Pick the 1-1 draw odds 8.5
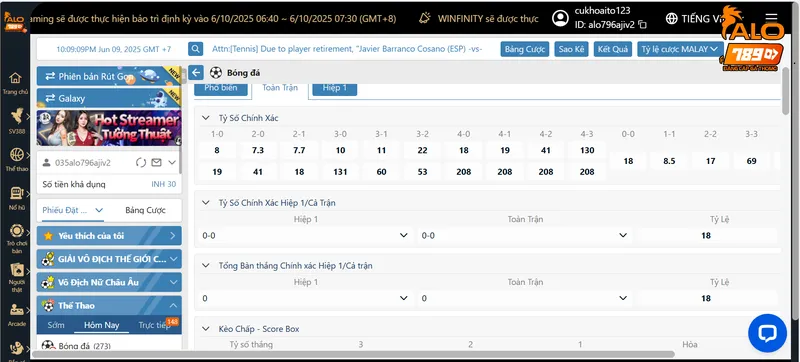The width and height of the screenshot is (800, 362). click(669, 161)
